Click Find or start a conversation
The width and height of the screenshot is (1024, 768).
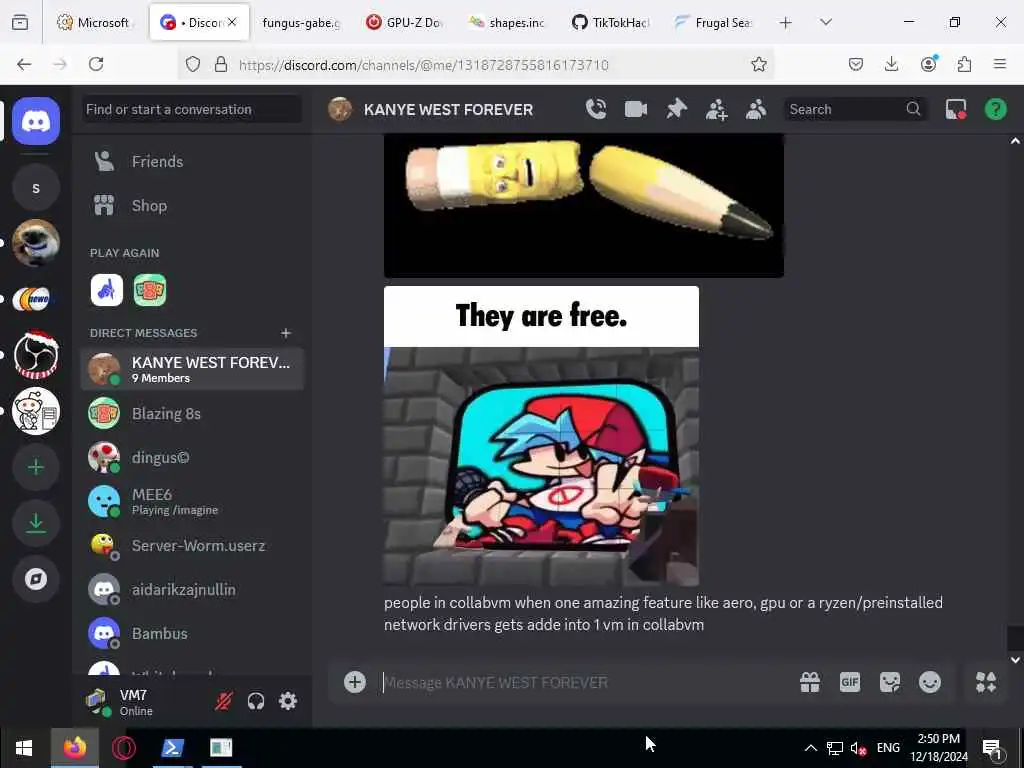coord(192,109)
